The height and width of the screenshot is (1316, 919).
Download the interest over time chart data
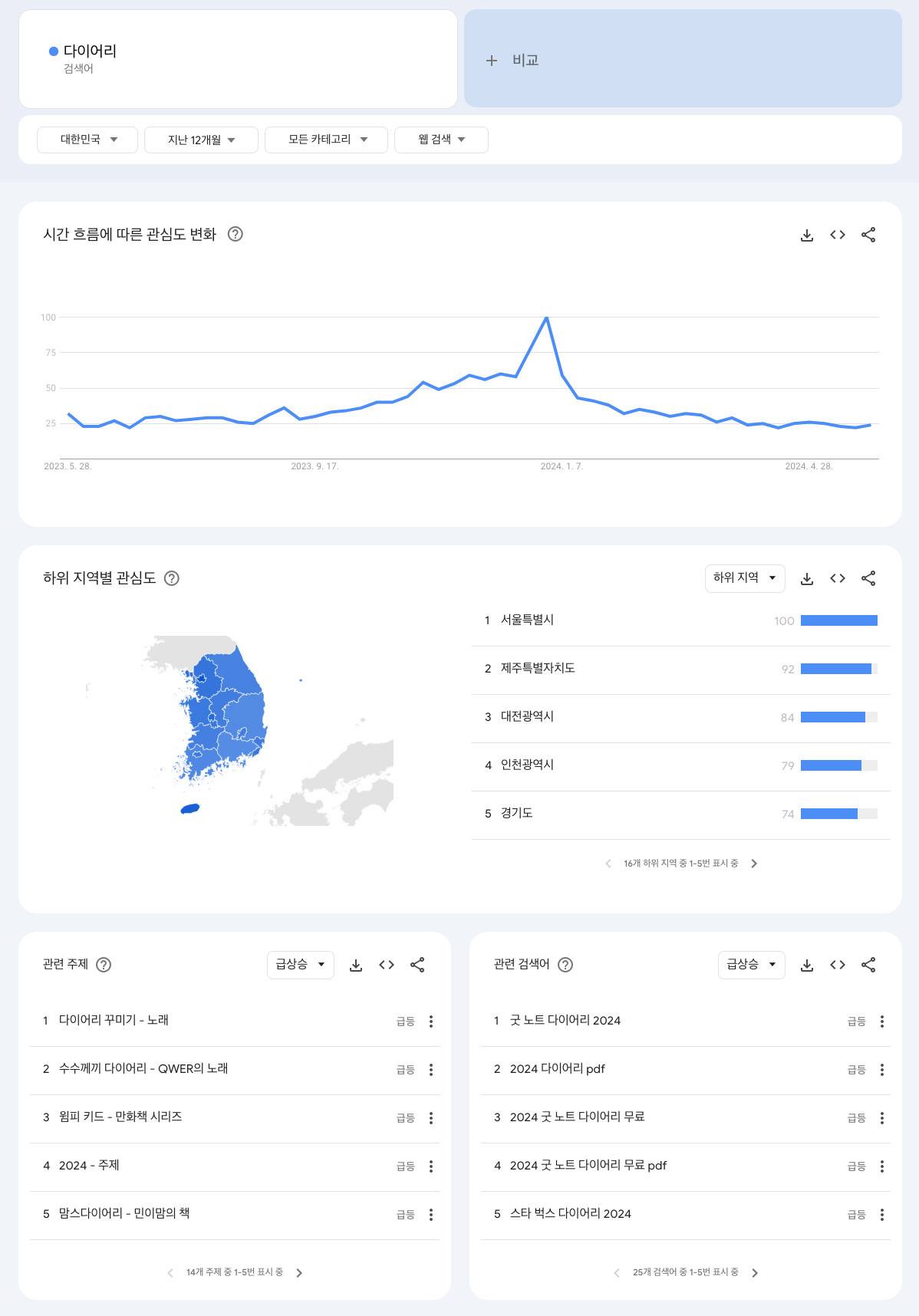coord(806,235)
